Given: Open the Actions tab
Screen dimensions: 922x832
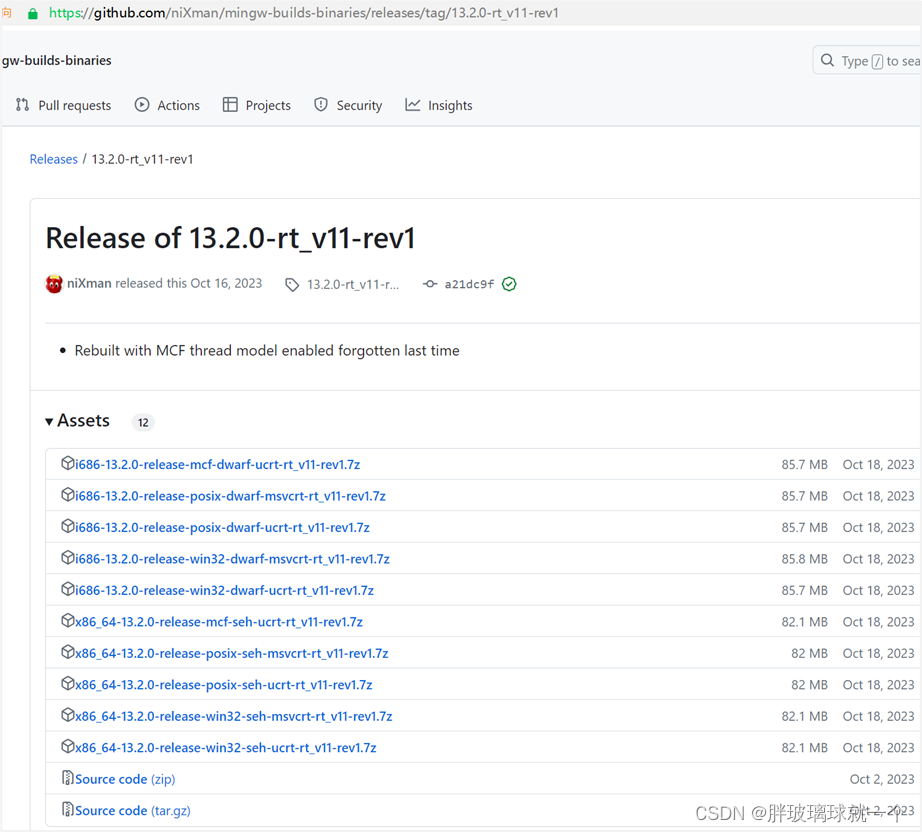Looking at the screenshot, I should pos(168,105).
